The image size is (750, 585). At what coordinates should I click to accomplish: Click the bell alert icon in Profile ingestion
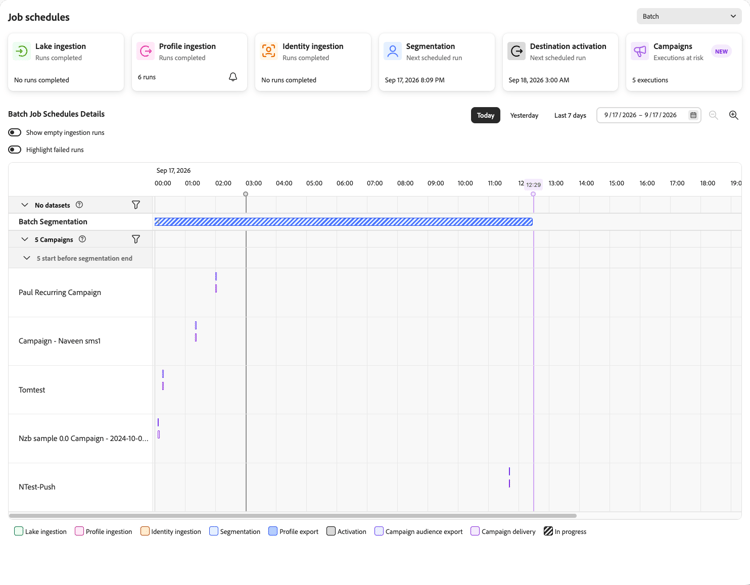(x=233, y=77)
